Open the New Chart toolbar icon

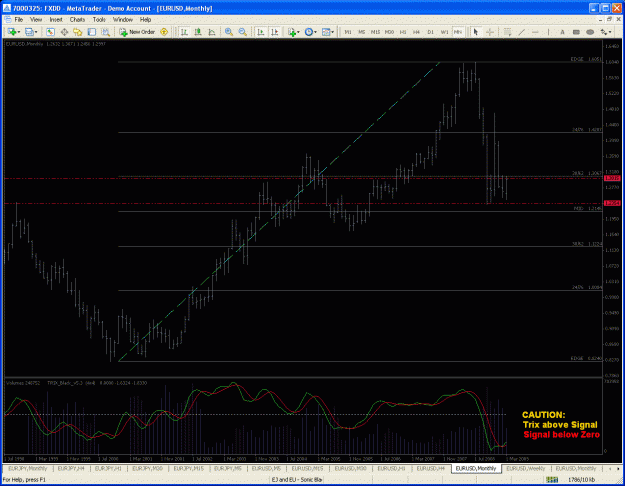(11, 32)
